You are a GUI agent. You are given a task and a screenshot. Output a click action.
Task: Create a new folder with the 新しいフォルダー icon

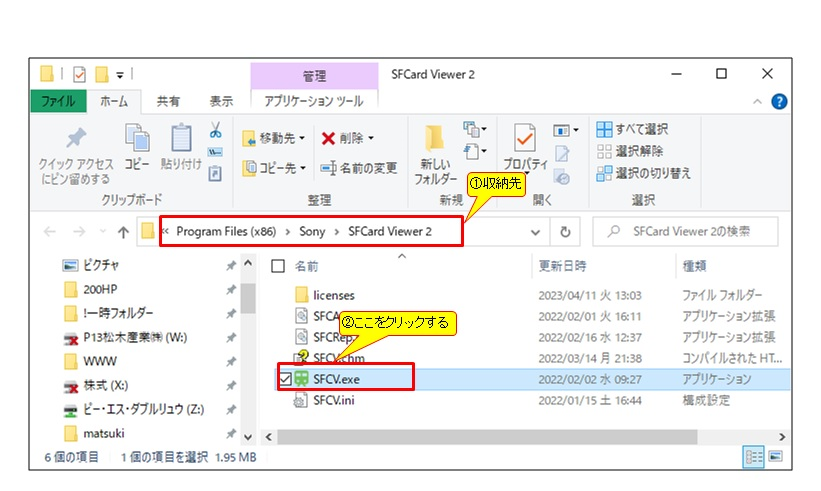point(435,140)
